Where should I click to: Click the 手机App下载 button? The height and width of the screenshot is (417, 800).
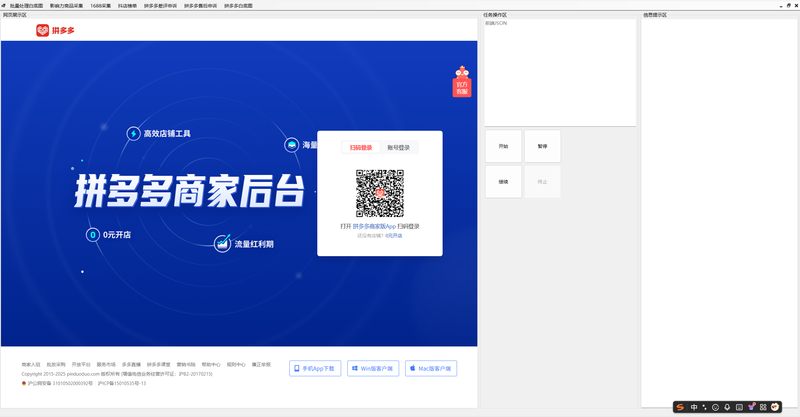click(x=315, y=369)
